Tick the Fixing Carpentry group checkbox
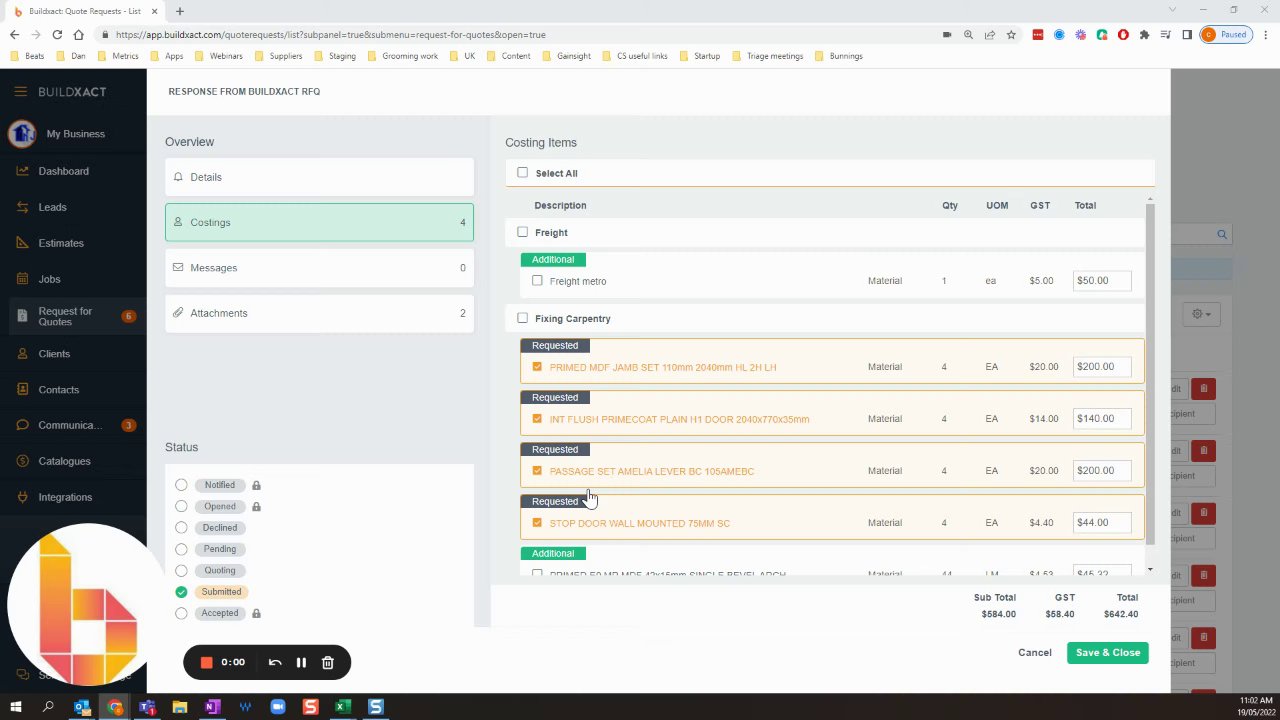1280x720 pixels. tap(522, 318)
